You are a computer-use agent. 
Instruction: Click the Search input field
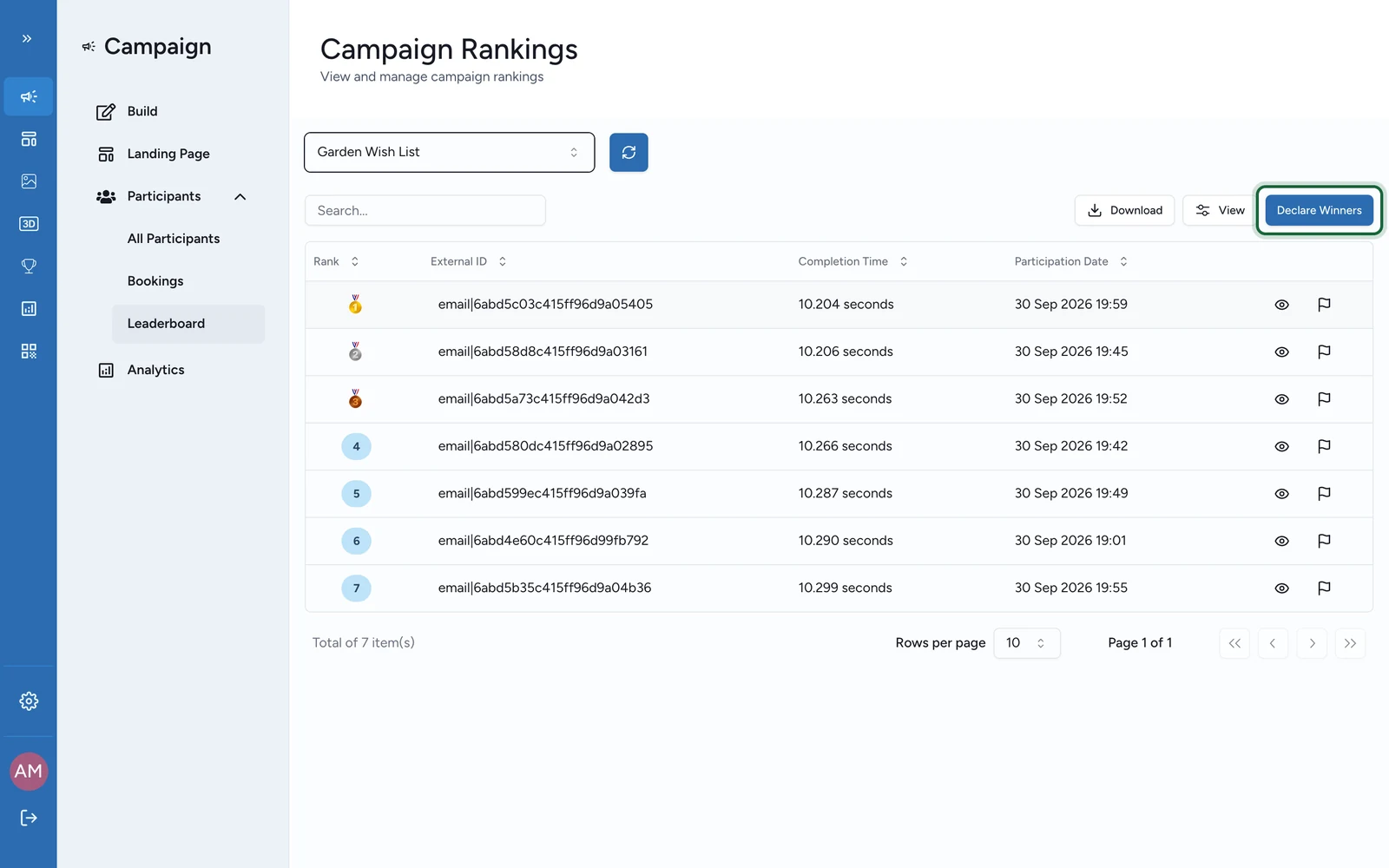coord(425,210)
